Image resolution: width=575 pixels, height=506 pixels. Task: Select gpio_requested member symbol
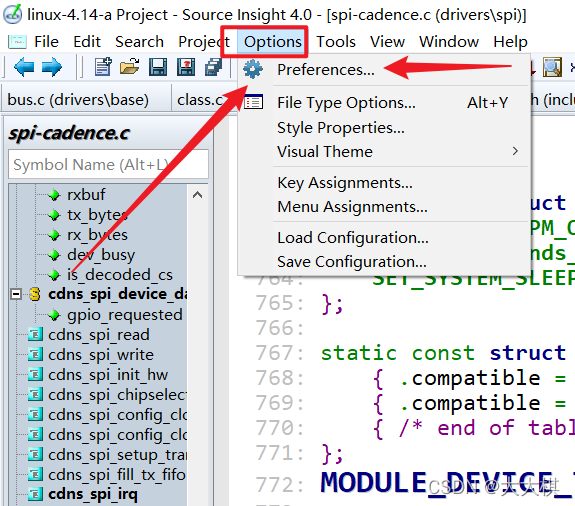[x=125, y=315]
